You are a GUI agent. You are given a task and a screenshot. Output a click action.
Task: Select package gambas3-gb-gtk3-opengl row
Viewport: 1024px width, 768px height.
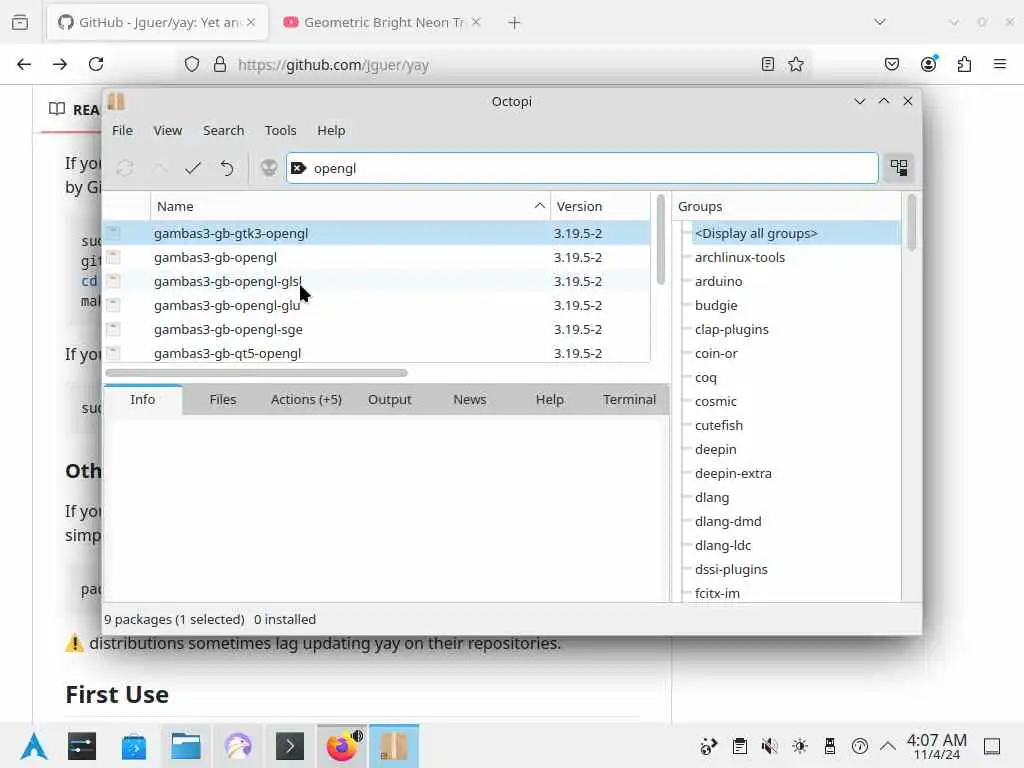coord(377,233)
